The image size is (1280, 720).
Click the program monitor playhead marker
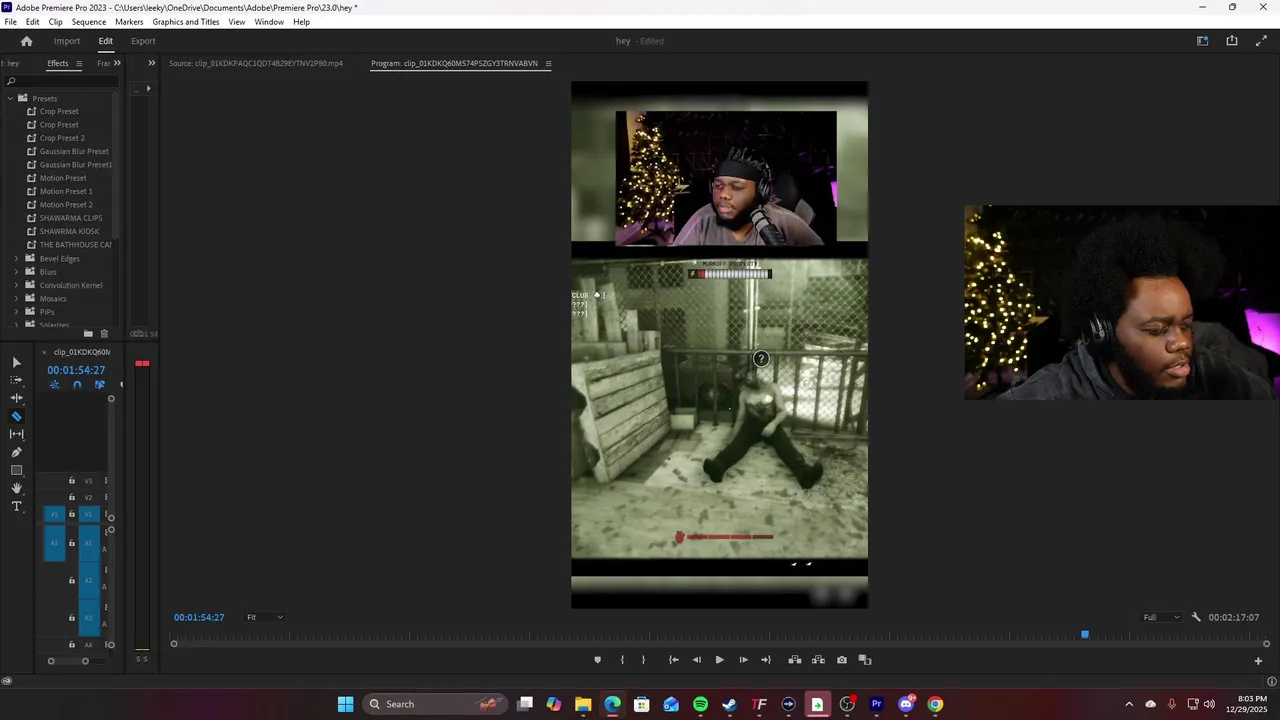tap(1085, 635)
